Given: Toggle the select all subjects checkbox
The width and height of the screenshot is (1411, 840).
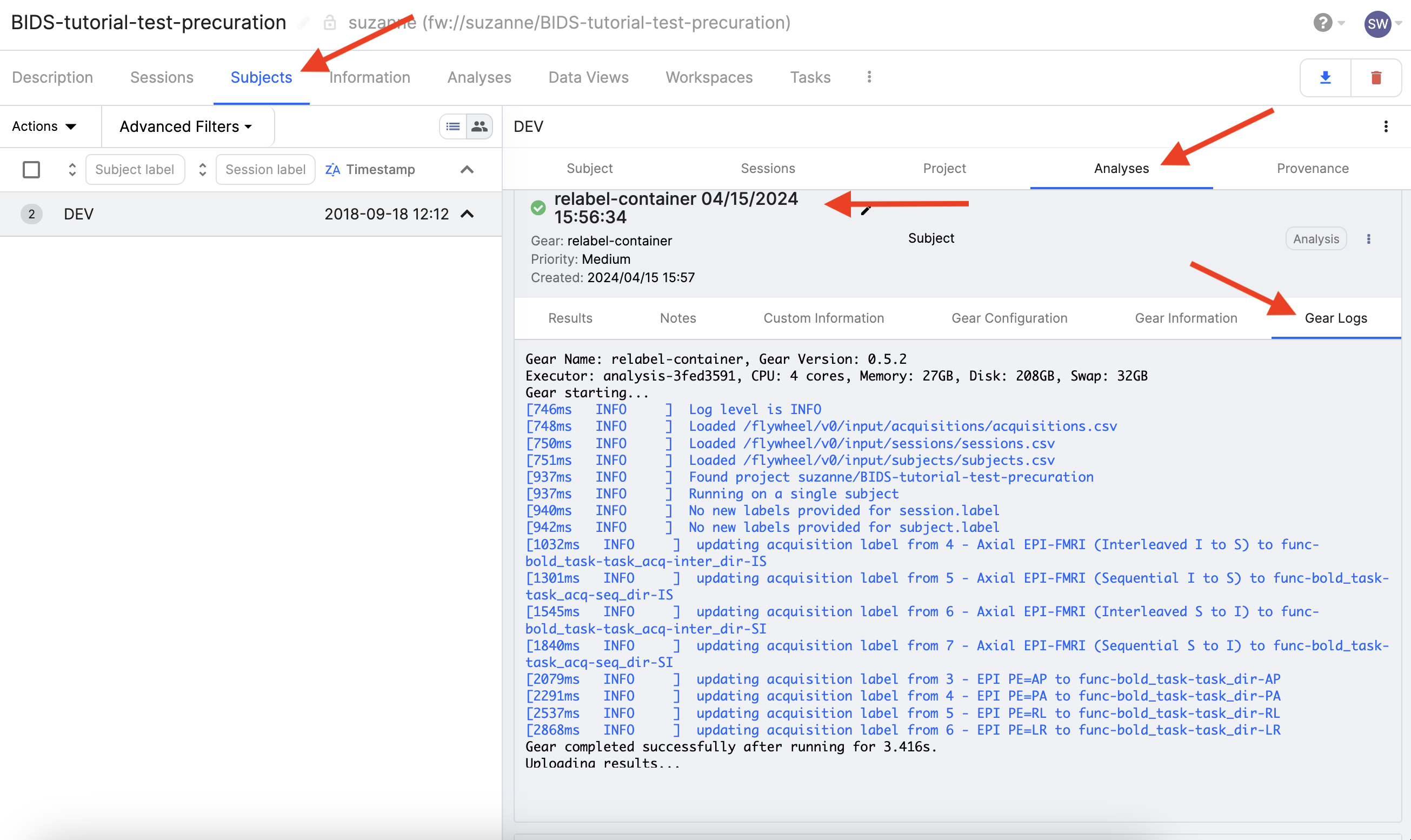Looking at the screenshot, I should point(31,169).
